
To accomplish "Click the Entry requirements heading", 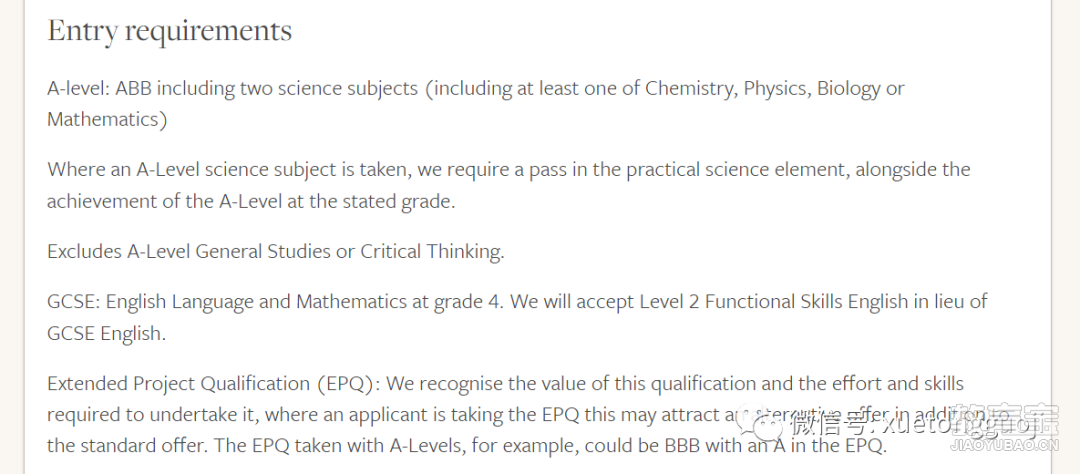I will pos(169,31).
